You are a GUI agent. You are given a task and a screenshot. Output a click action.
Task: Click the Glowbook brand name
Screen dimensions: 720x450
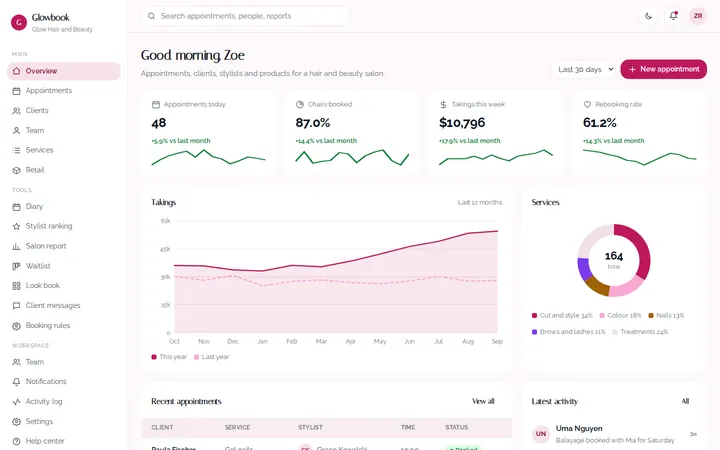point(51,17)
